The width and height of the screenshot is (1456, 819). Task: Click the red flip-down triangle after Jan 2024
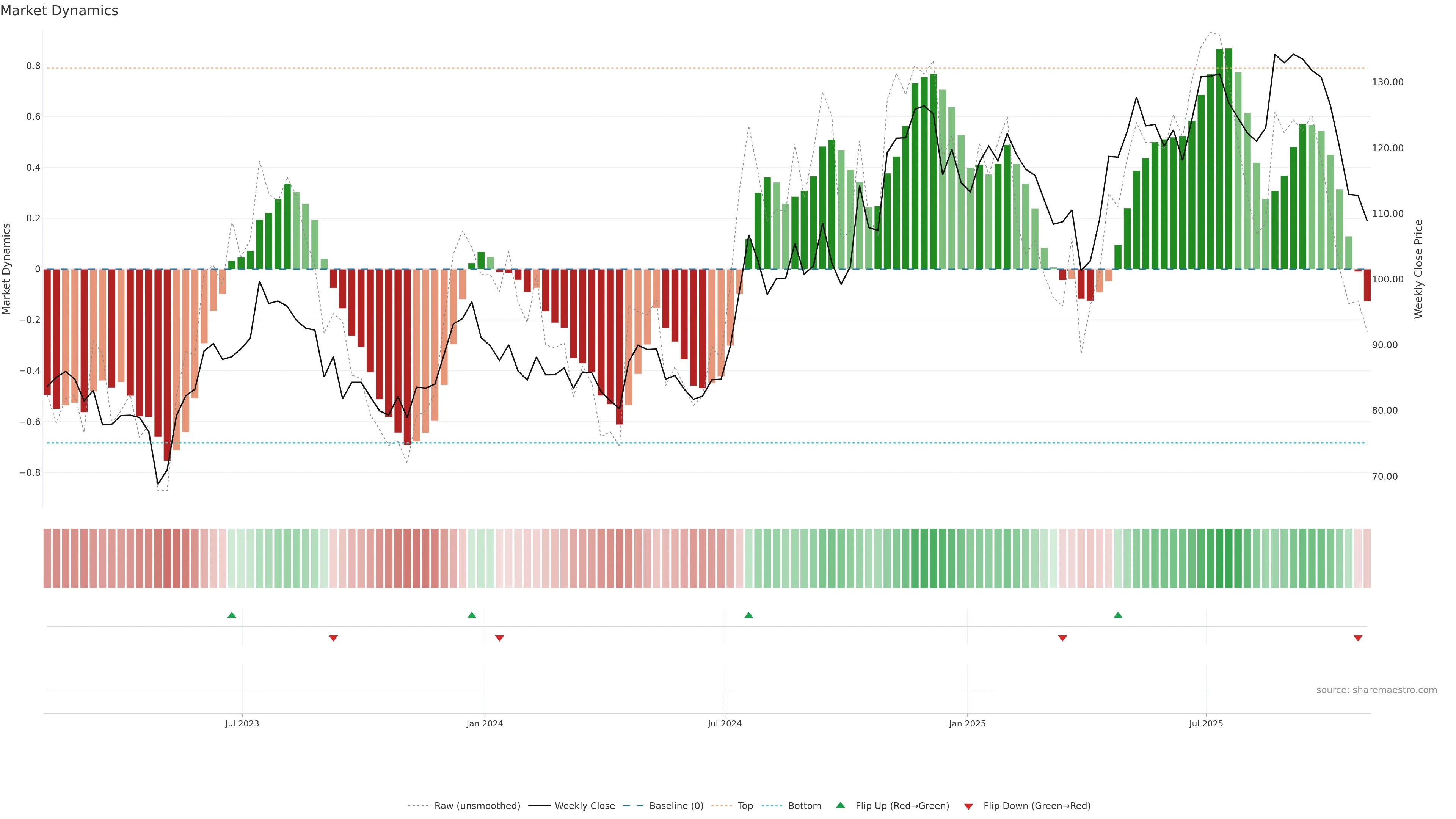coord(499,638)
